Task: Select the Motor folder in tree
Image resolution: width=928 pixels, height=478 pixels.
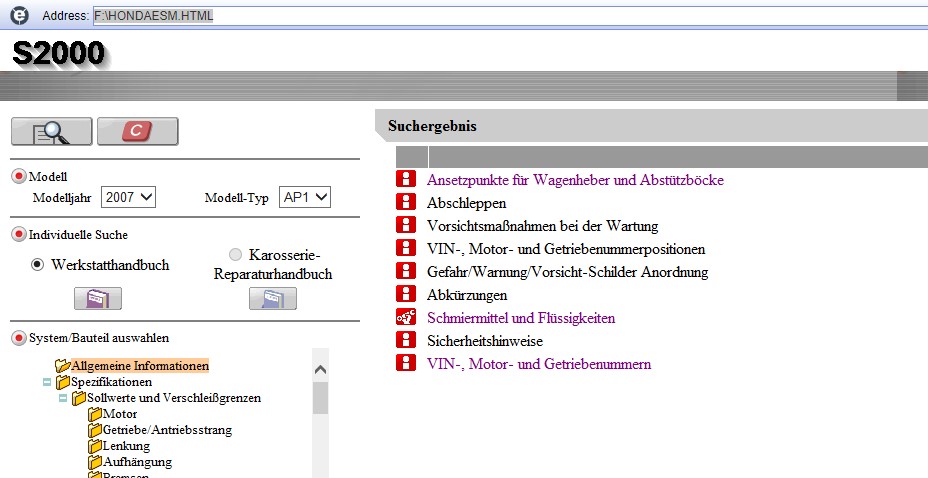Action: tap(119, 414)
